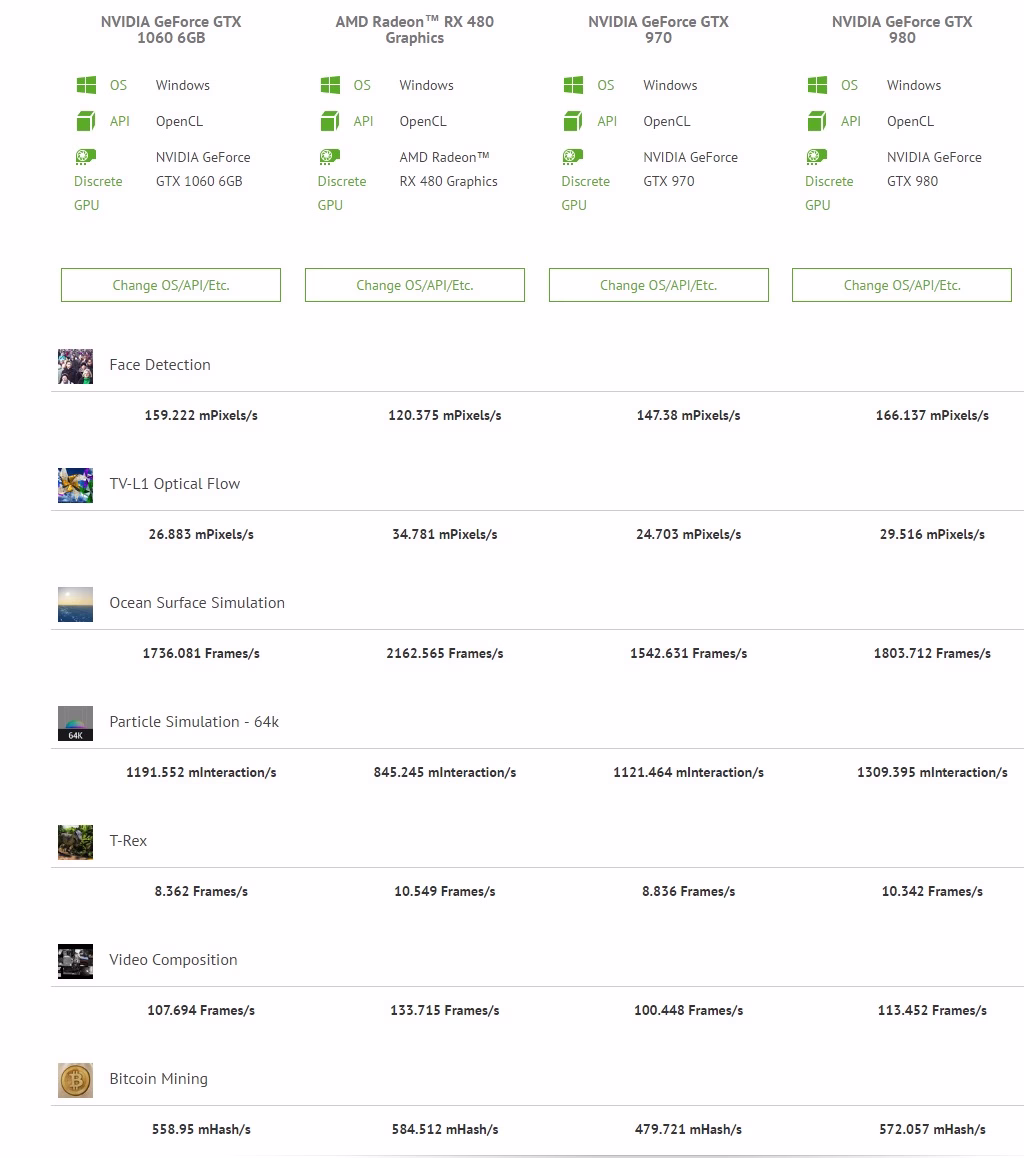Screen dimensions: 1024x1158
Task: Click the 572.057 mHash/s score
Action: tap(932, 1128)
